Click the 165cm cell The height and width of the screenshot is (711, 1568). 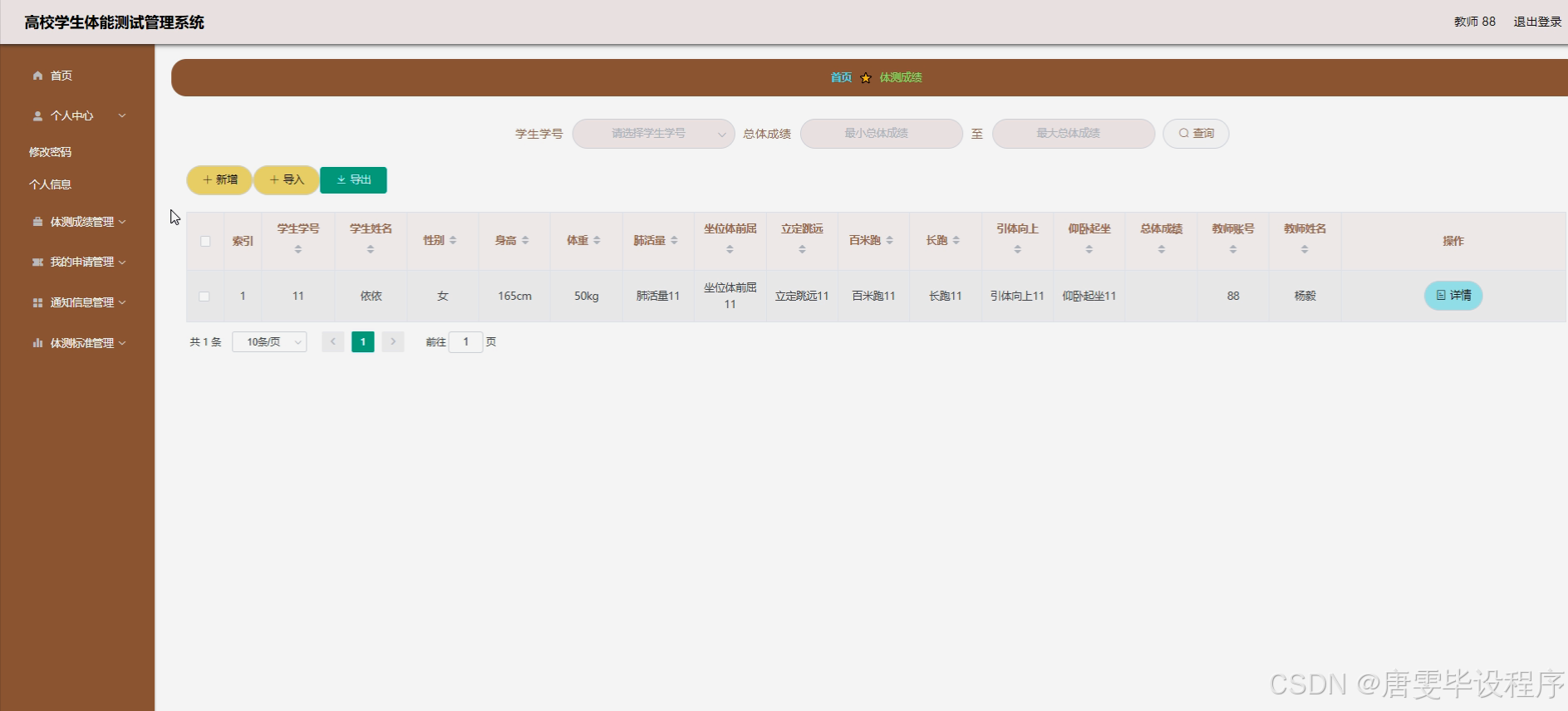click(514, 296)
